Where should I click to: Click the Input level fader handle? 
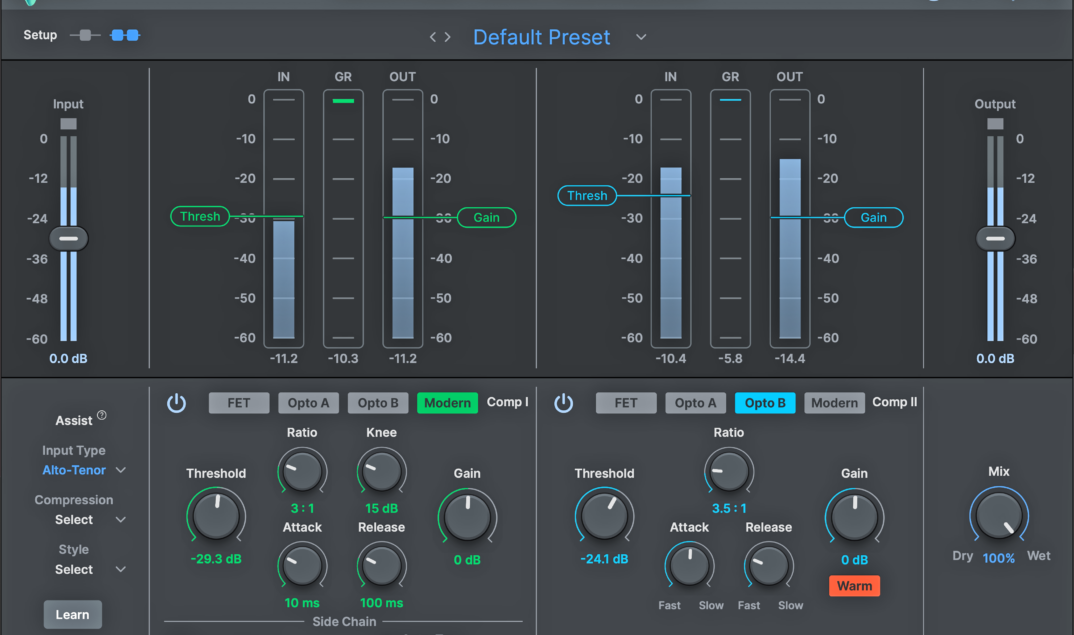[x=68, y=238]
